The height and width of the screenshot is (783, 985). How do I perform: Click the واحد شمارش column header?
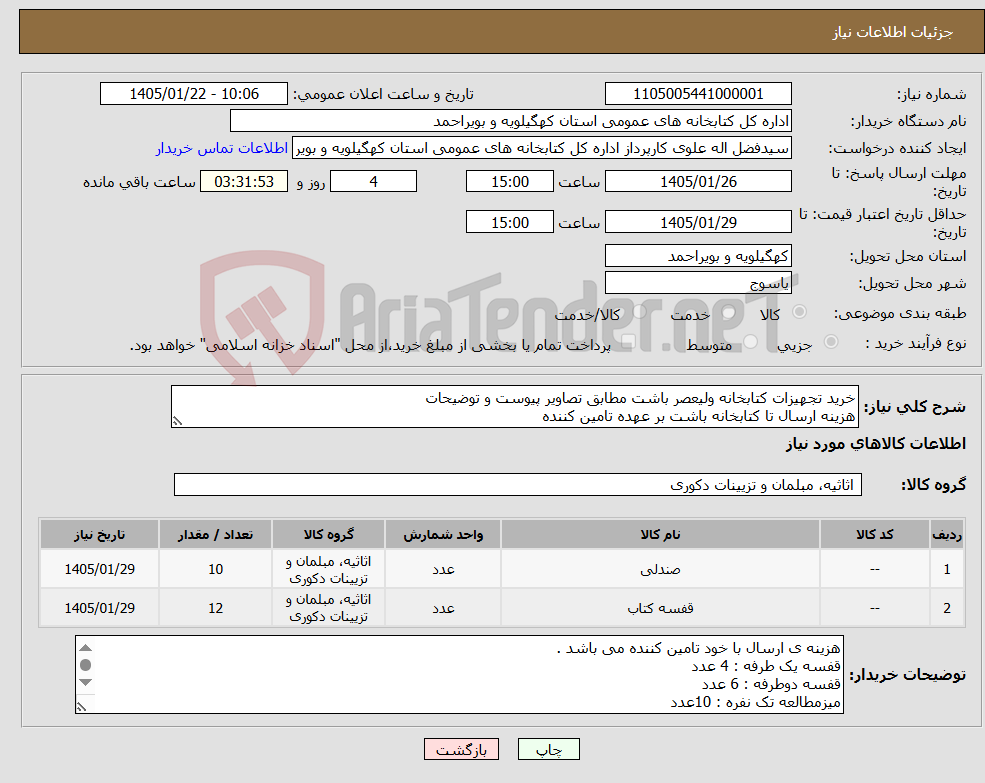pos(443,534)
